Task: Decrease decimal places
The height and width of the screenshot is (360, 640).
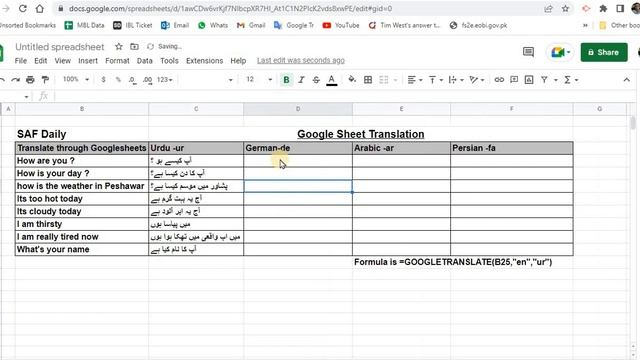Action: 132,80
